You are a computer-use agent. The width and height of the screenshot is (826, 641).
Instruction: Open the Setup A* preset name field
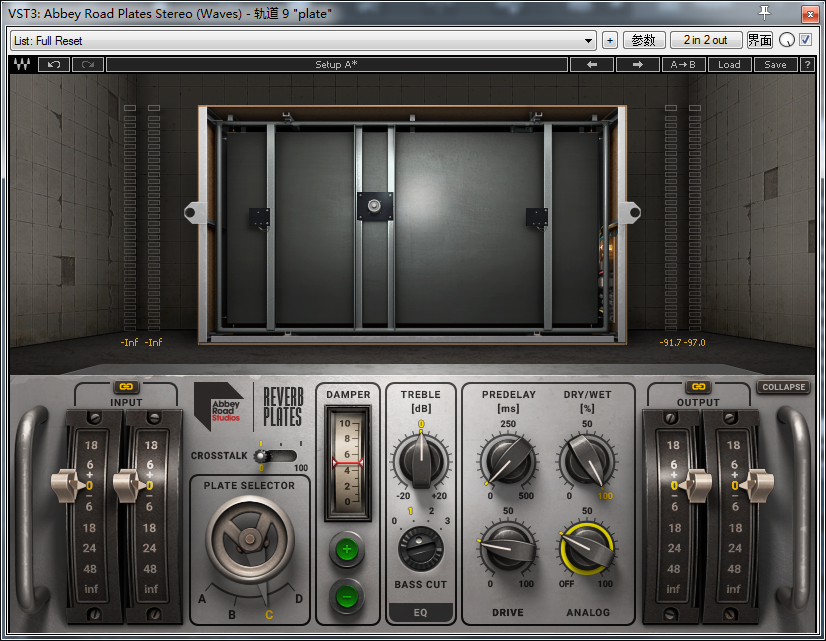pyautogui.click(x=337, y=64)
